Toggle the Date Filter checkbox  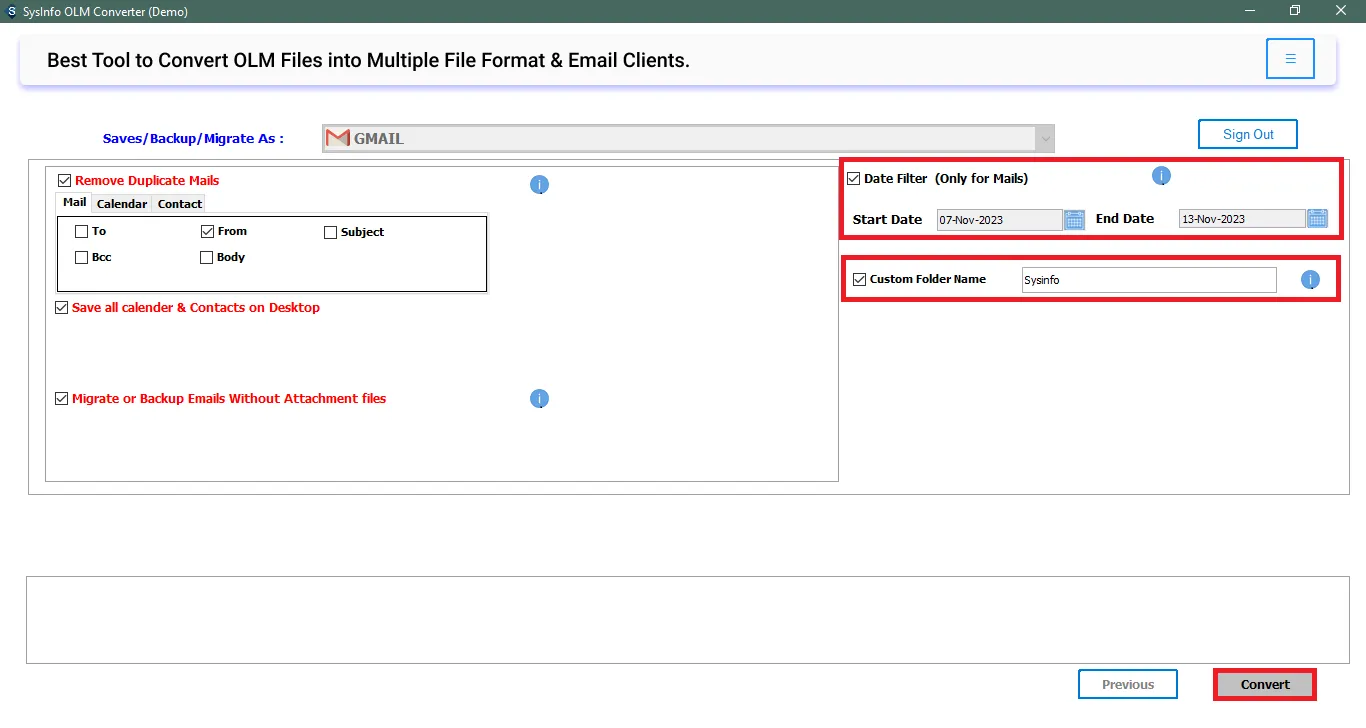(853, 179)
